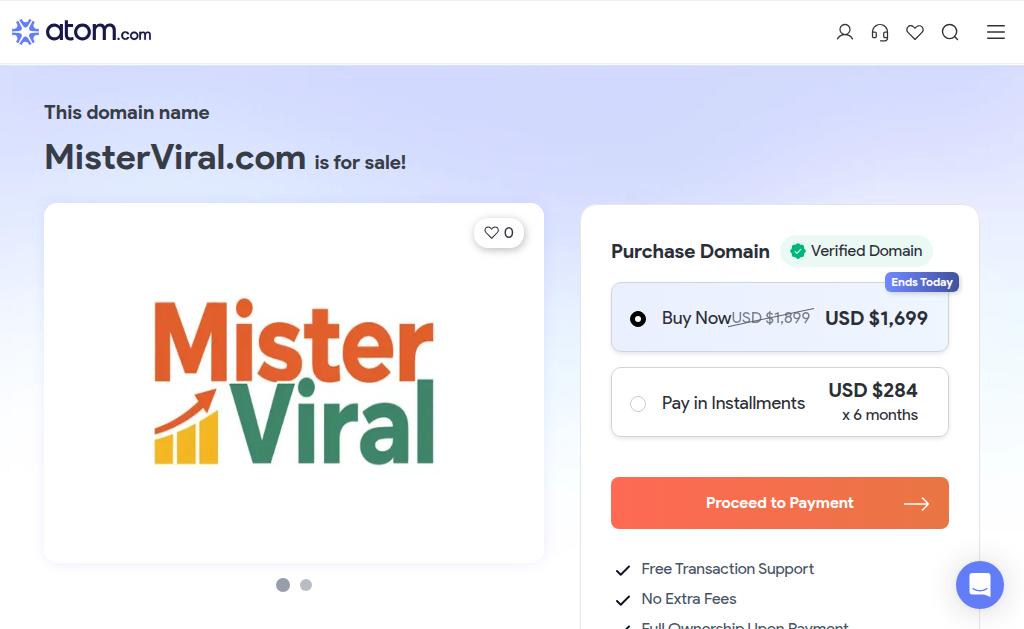This screenshot has width=1024, height=629.
Task: Click the Mister Viral logo image
Action: 294,381
